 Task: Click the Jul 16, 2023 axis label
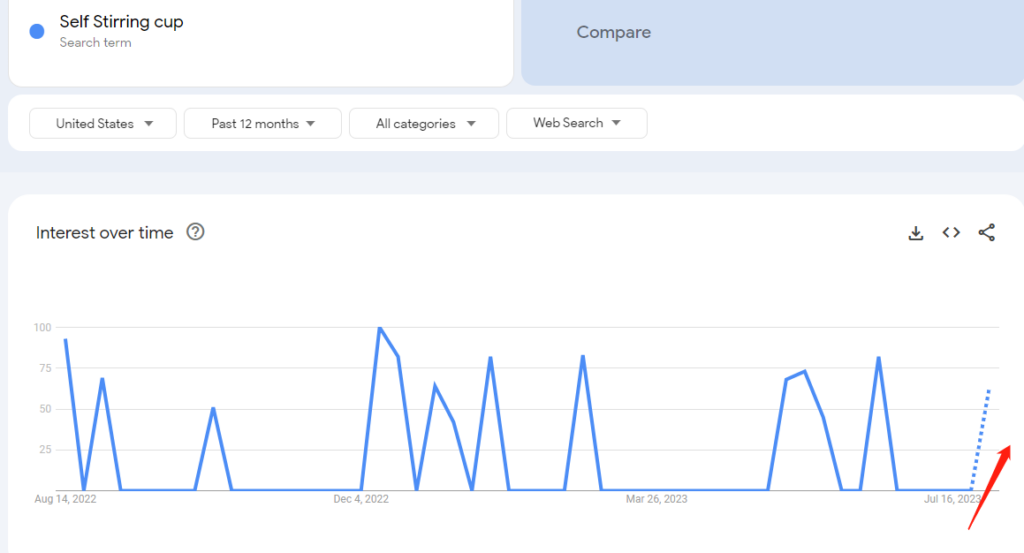point(952,499)
